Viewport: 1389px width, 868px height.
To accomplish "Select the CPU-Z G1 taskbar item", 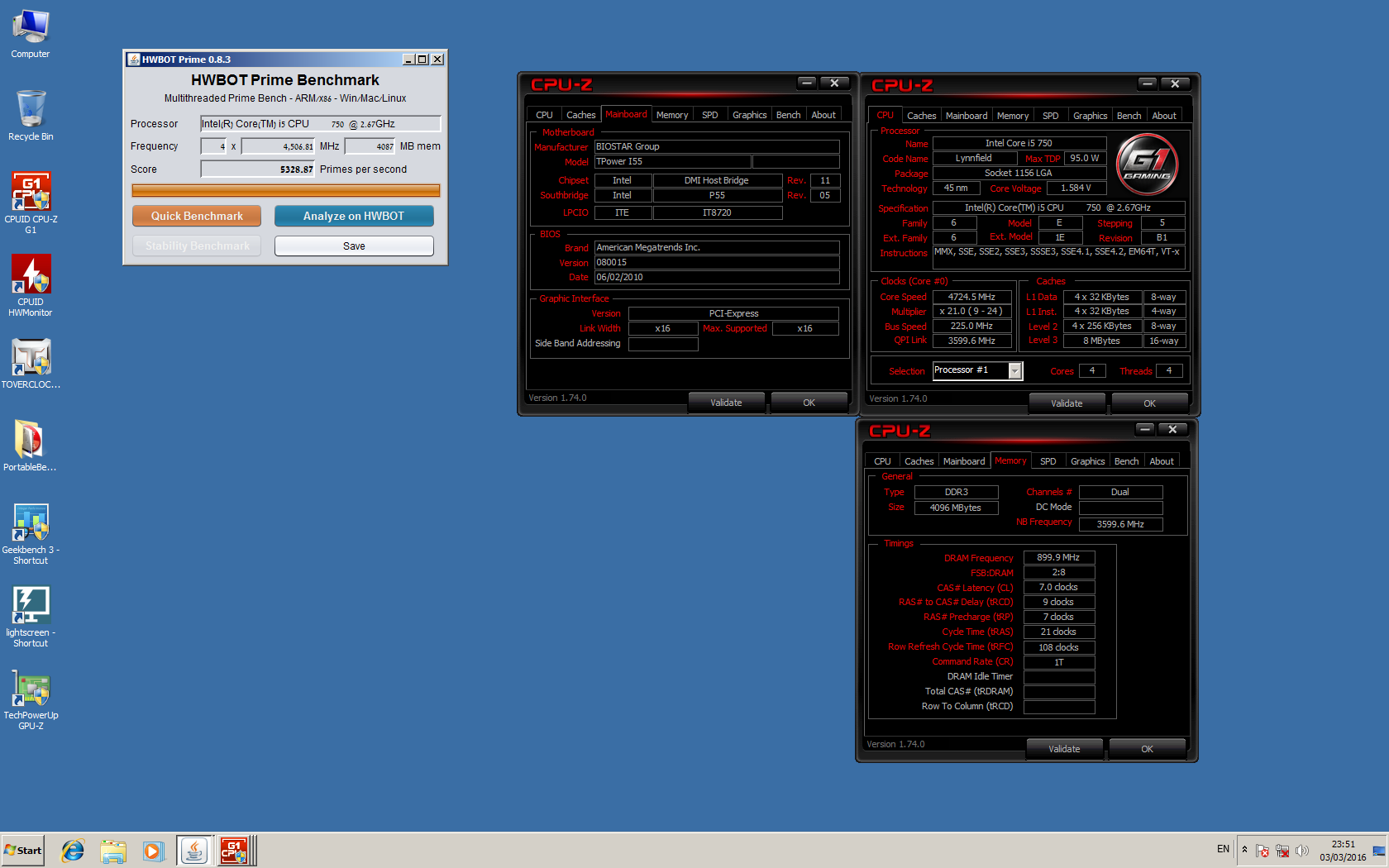I will (x=236, y=851).
